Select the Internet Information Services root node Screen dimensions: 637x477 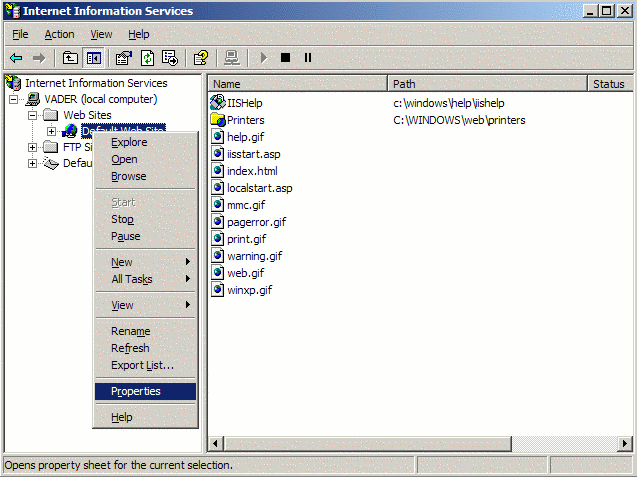tap(96, 83)
